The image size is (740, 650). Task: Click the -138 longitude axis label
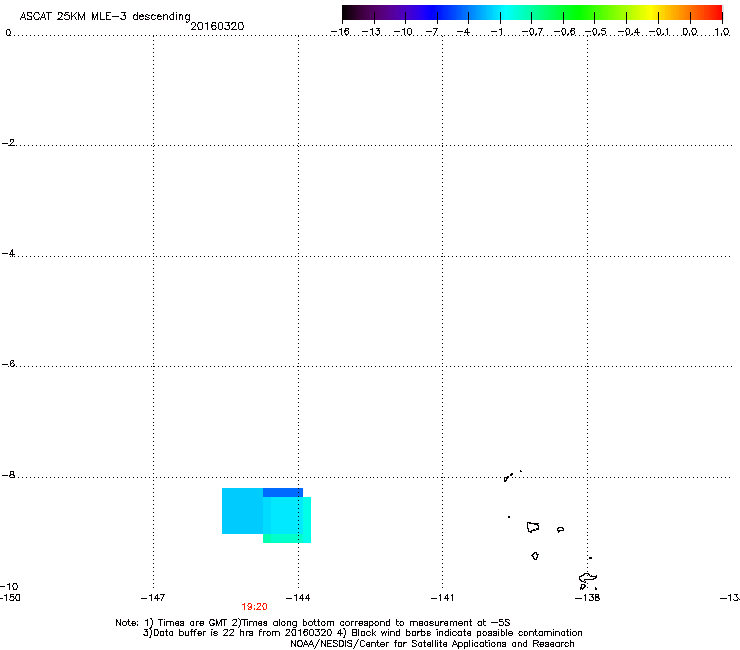(587, 598)
